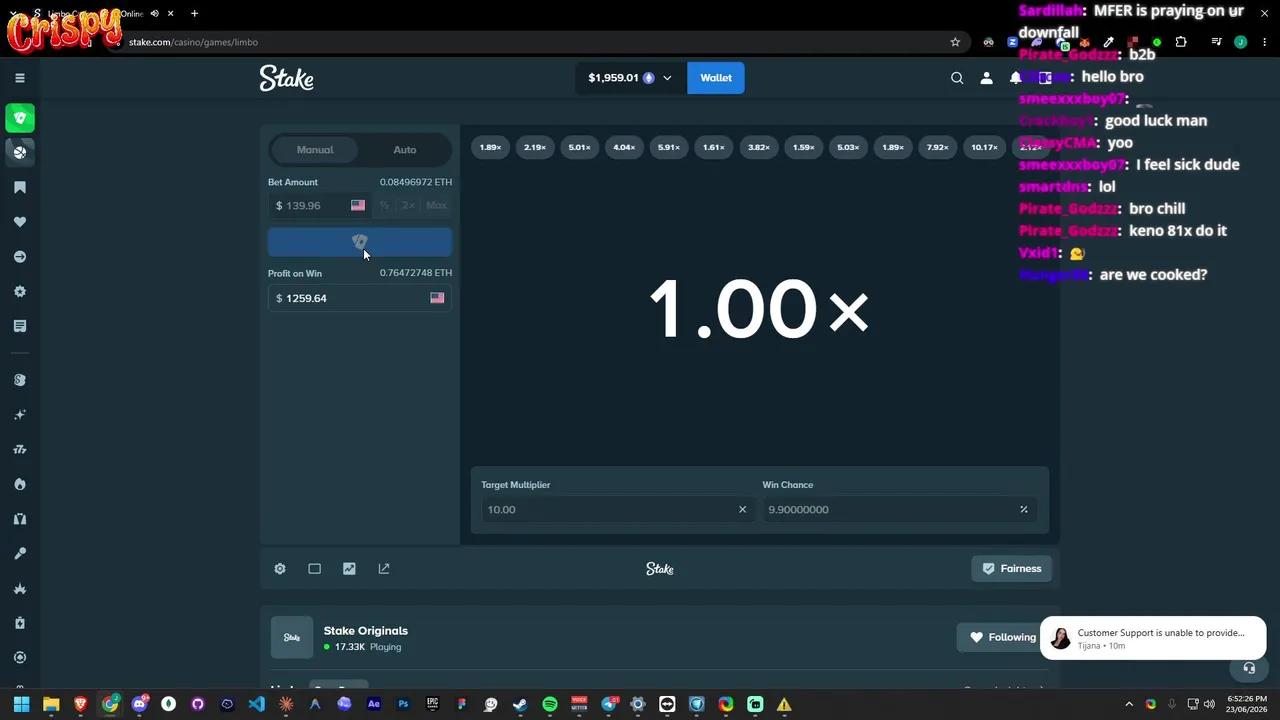Open the Customer Support chat notification

click(1153, 638)
